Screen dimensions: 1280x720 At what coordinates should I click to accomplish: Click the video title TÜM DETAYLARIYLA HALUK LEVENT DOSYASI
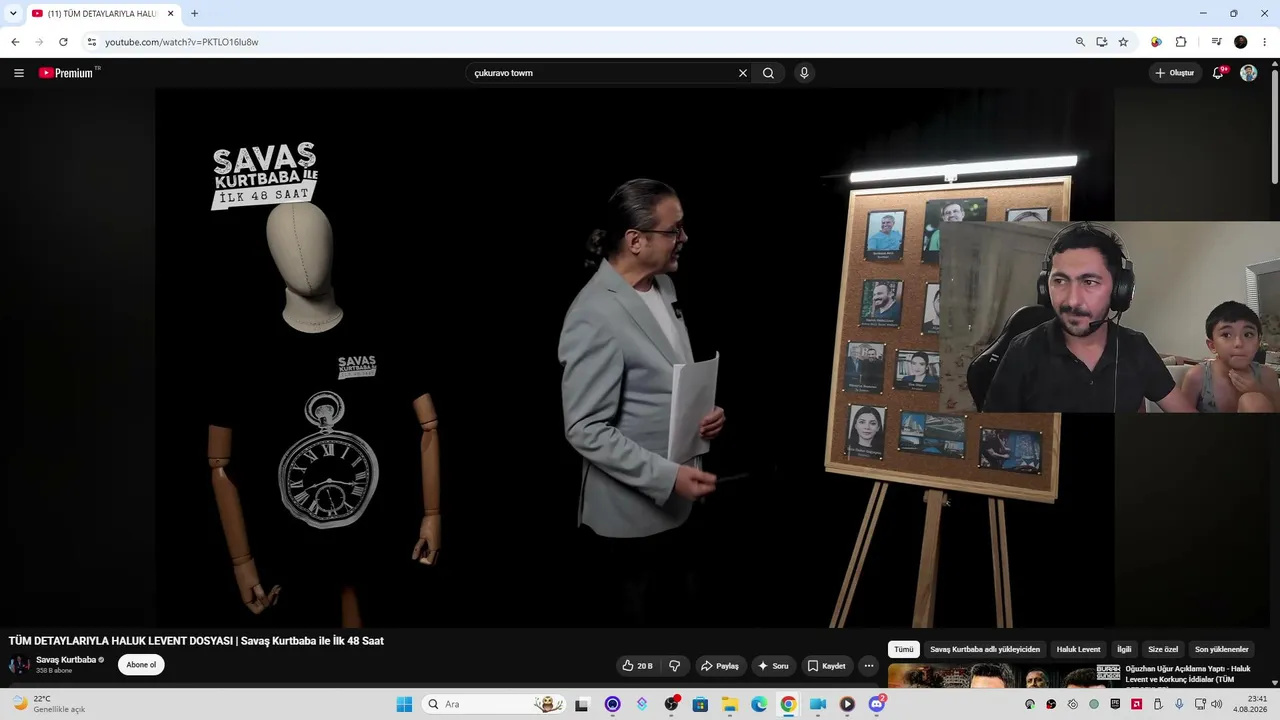[x=196, y=641]
